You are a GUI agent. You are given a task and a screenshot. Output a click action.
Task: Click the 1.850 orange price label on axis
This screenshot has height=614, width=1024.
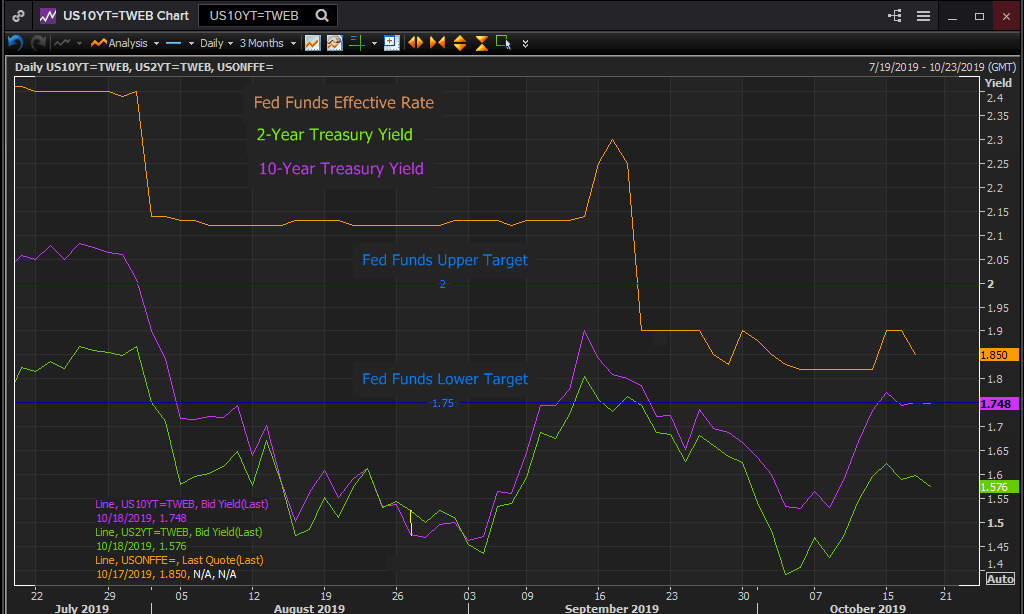point(1000,355)
